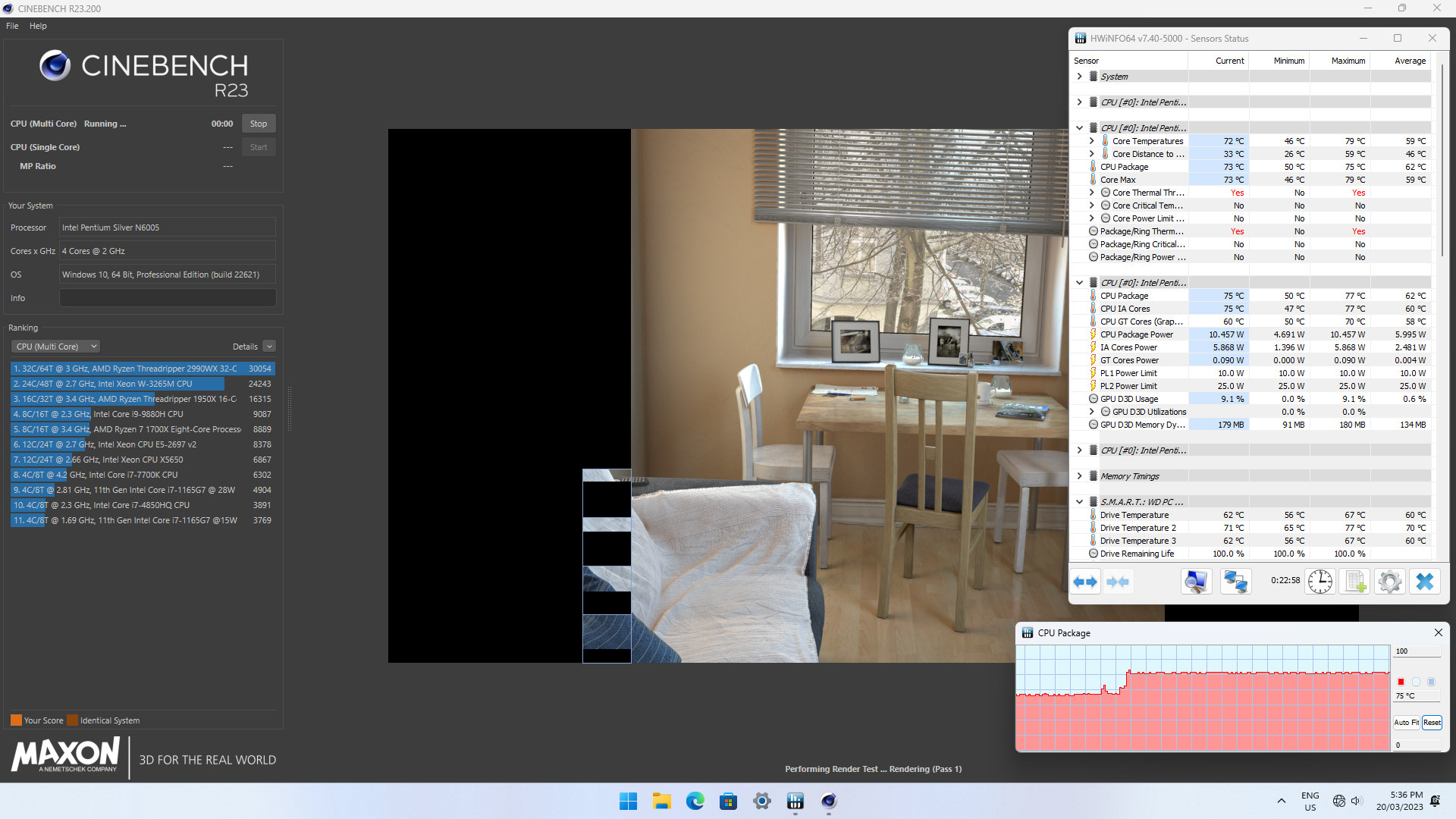Viewport: 1456px width, 819px height.
Task: Click the Details label in Ranking
Action: [245, 347]
